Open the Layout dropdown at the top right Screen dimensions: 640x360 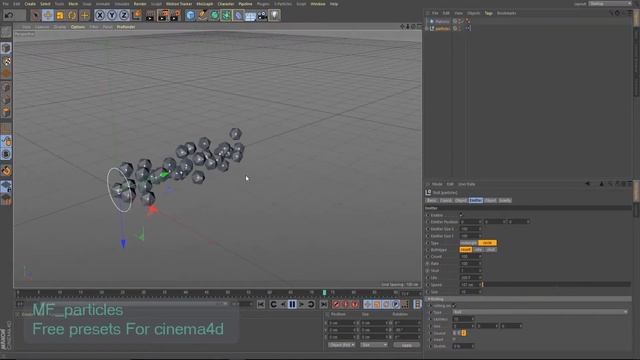click(x=610, y=4)
